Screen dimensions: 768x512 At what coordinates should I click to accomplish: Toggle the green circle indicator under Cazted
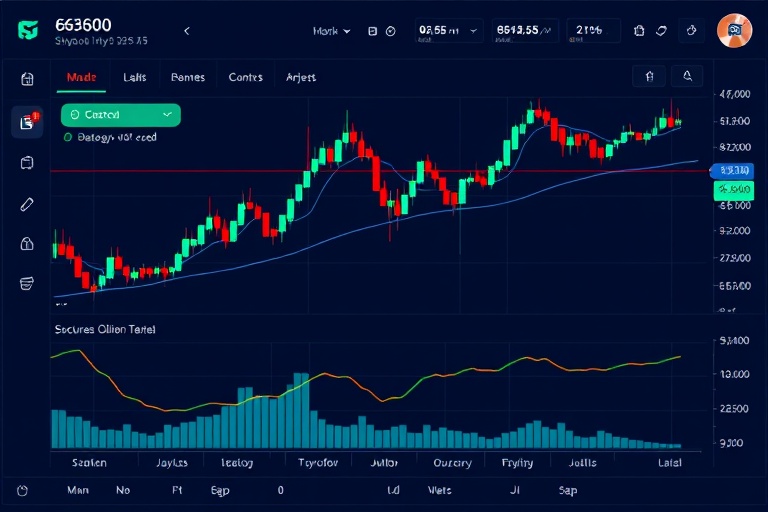67,138
